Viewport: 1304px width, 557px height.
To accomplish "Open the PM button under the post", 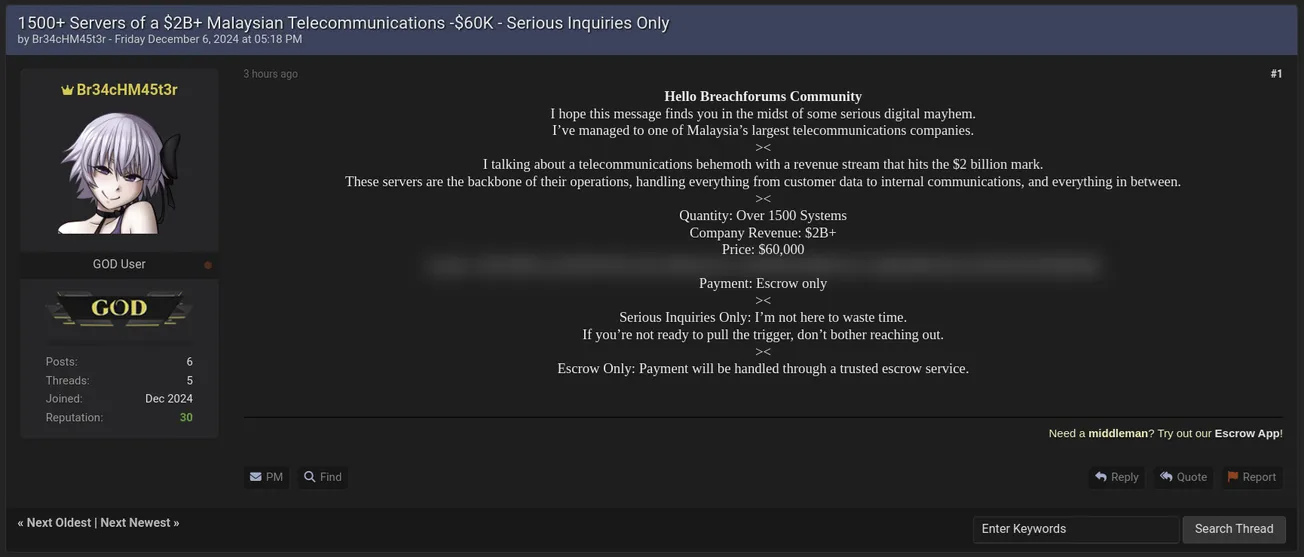I will point(266,477).
